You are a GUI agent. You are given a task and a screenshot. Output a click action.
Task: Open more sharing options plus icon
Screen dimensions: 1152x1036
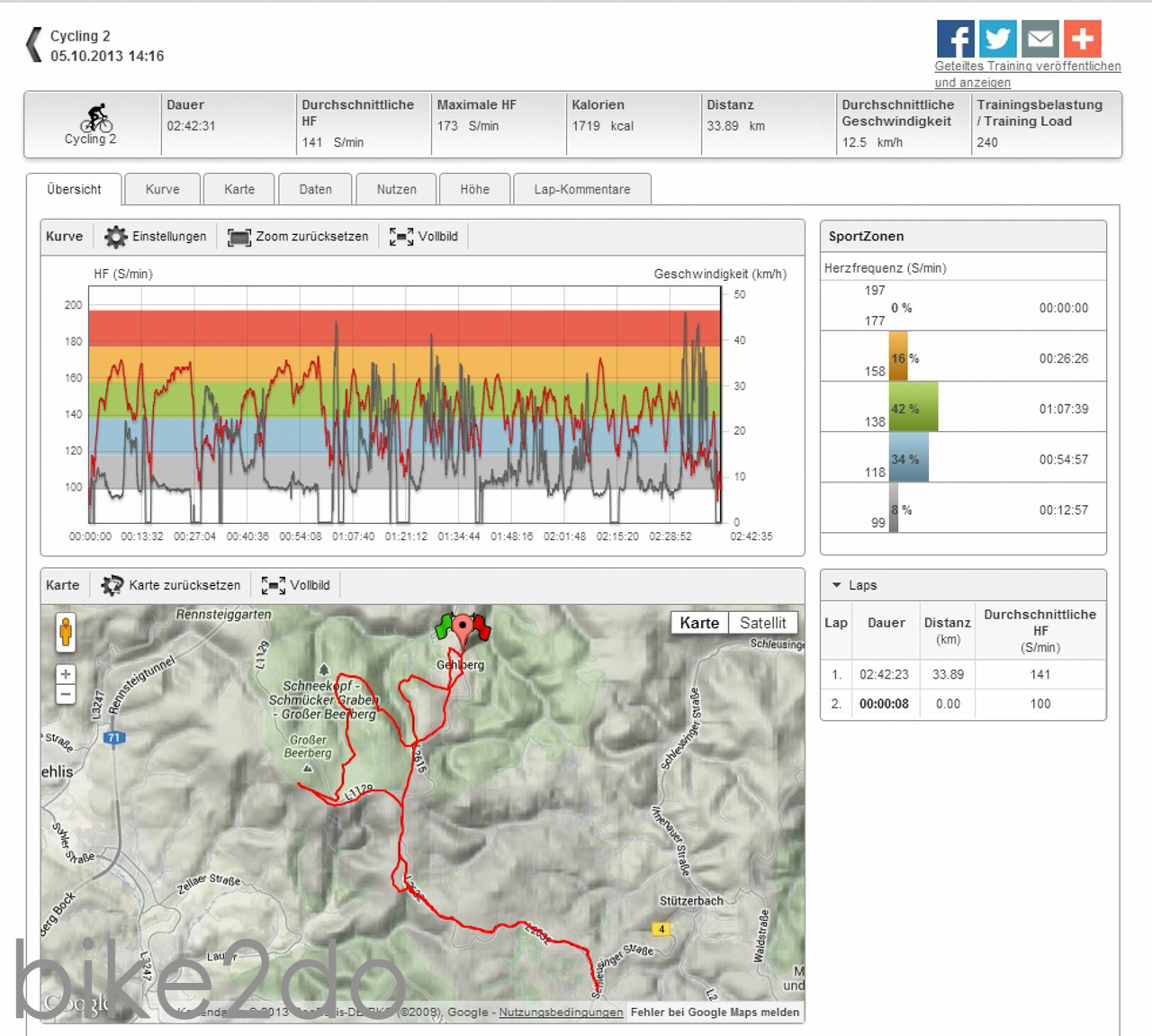coord(1082,40)
